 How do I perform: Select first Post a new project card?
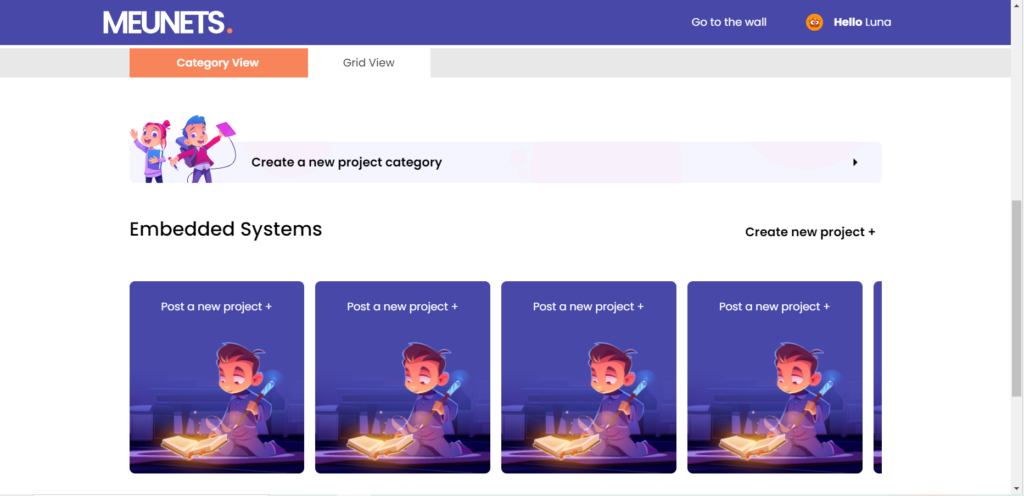(217, 377)
